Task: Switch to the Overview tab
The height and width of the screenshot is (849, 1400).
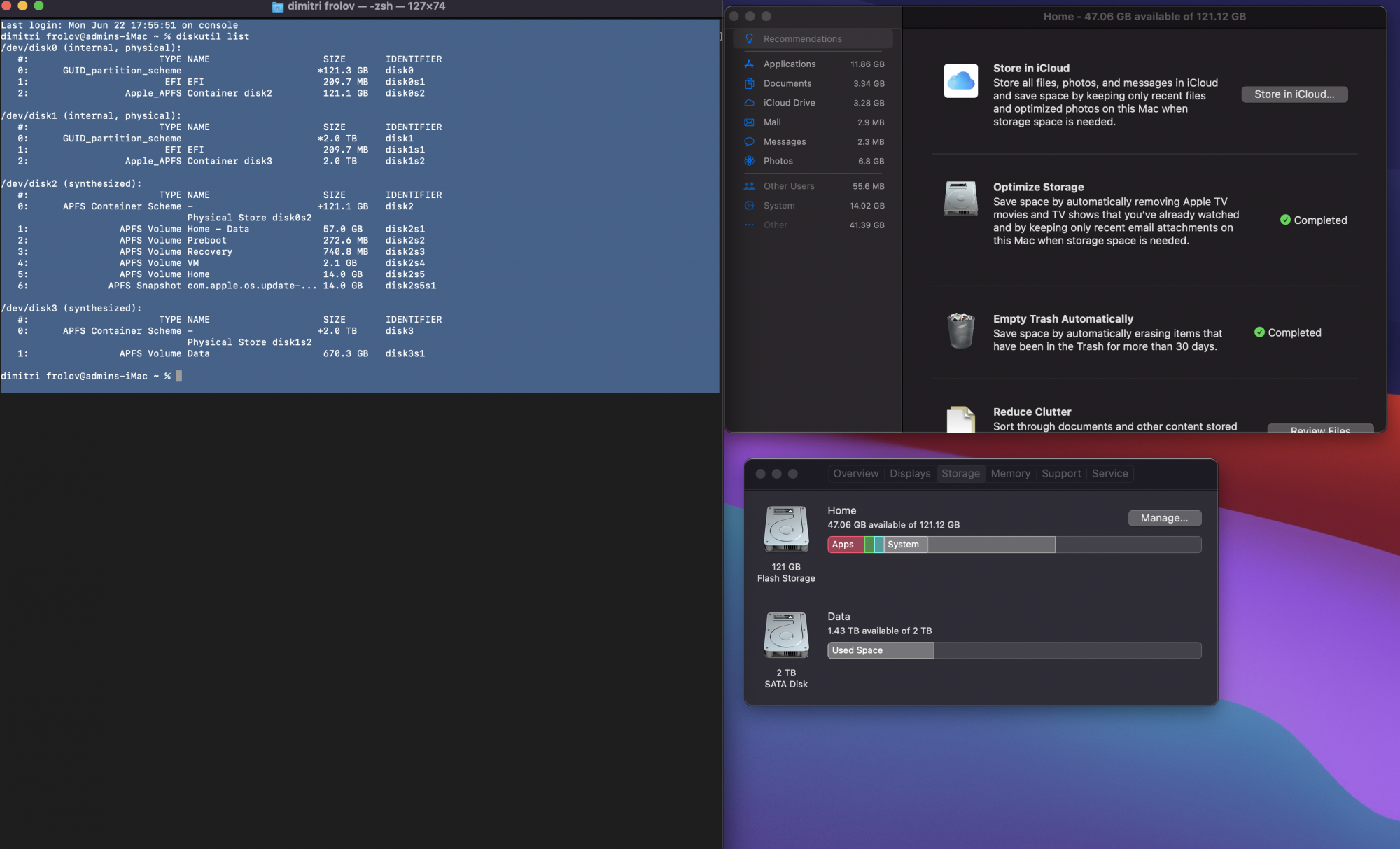Action: pyautogui.click(x=855, y=474)
